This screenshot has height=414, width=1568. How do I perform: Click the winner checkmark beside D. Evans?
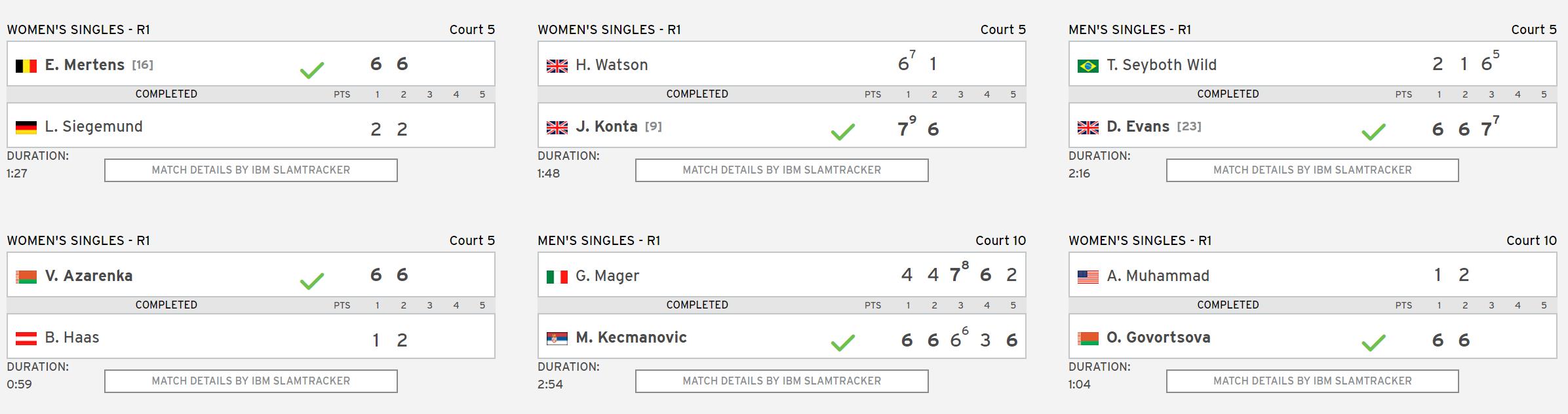(1373, 132)
